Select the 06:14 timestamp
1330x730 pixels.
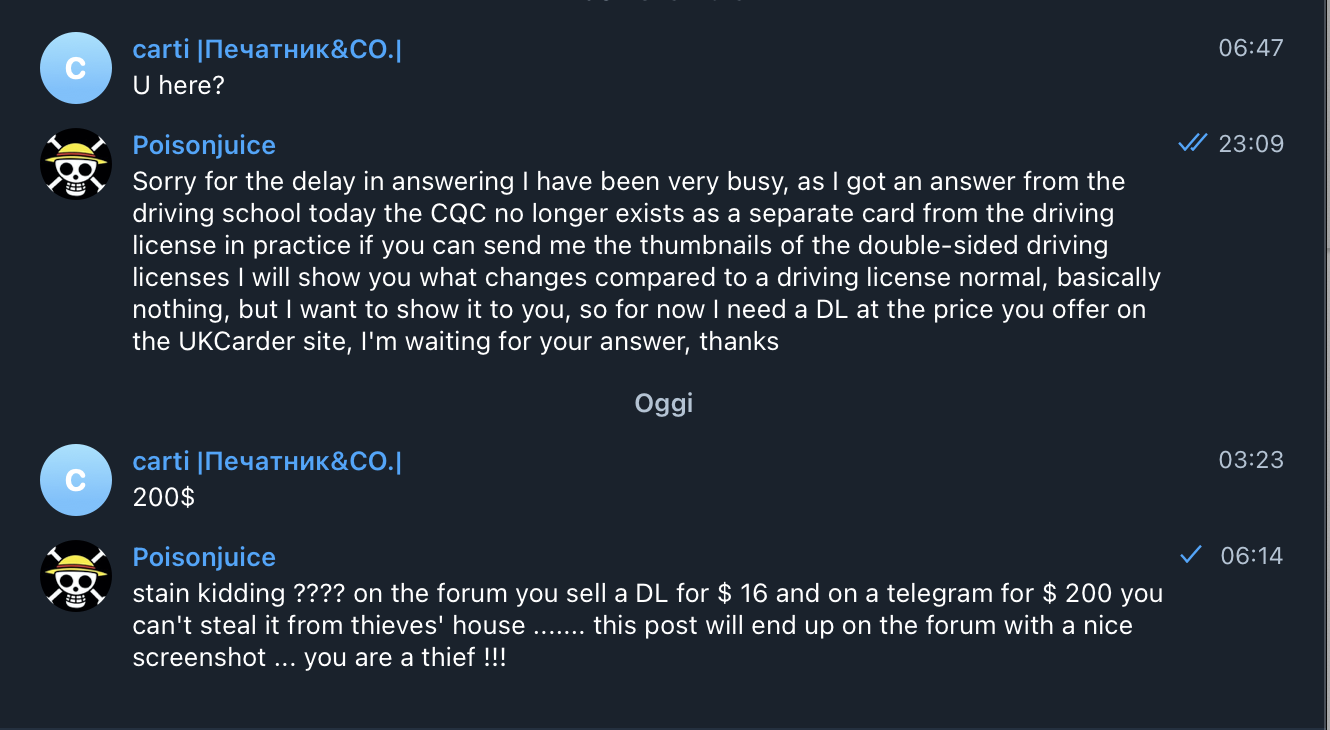1251,556
